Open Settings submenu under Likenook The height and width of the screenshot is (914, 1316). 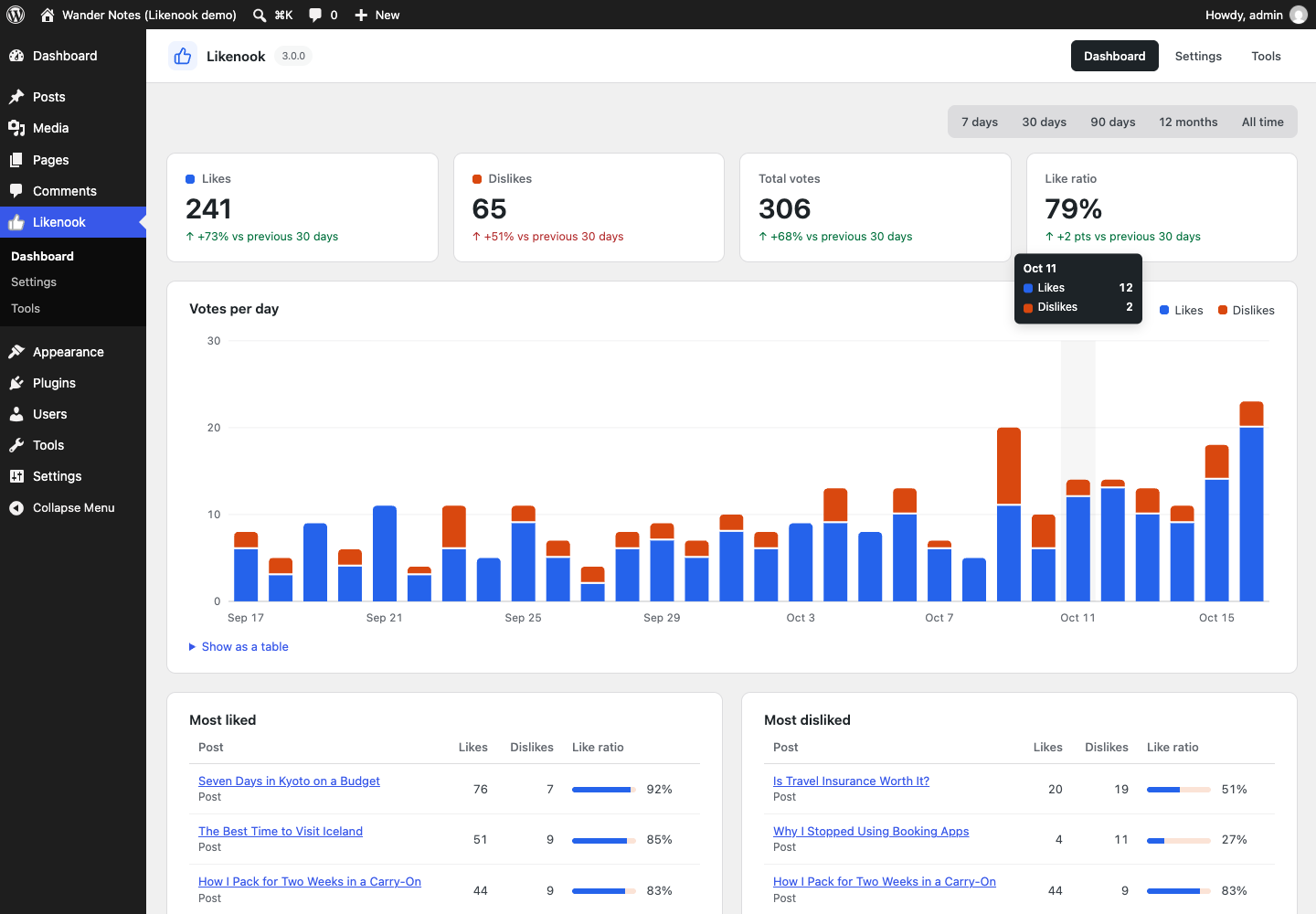click(34, 282)
